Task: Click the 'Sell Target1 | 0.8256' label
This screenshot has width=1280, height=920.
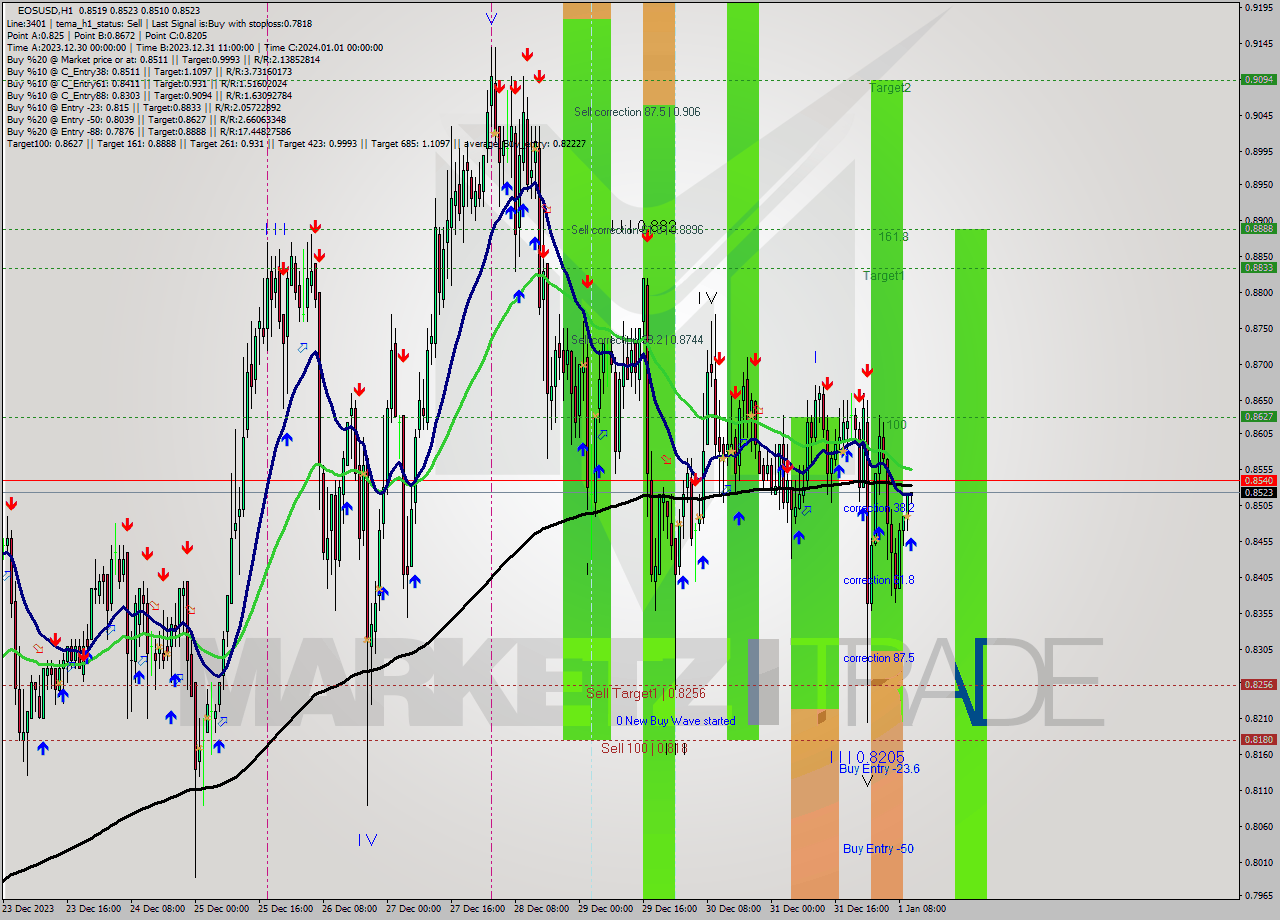Action: (646, 693)
